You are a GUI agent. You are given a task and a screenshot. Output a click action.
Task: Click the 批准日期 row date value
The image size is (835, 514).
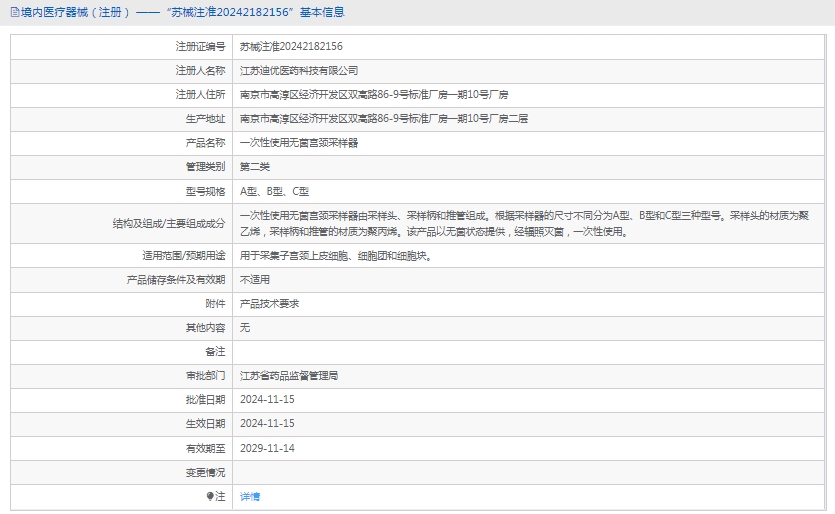(x=267, y=400)
